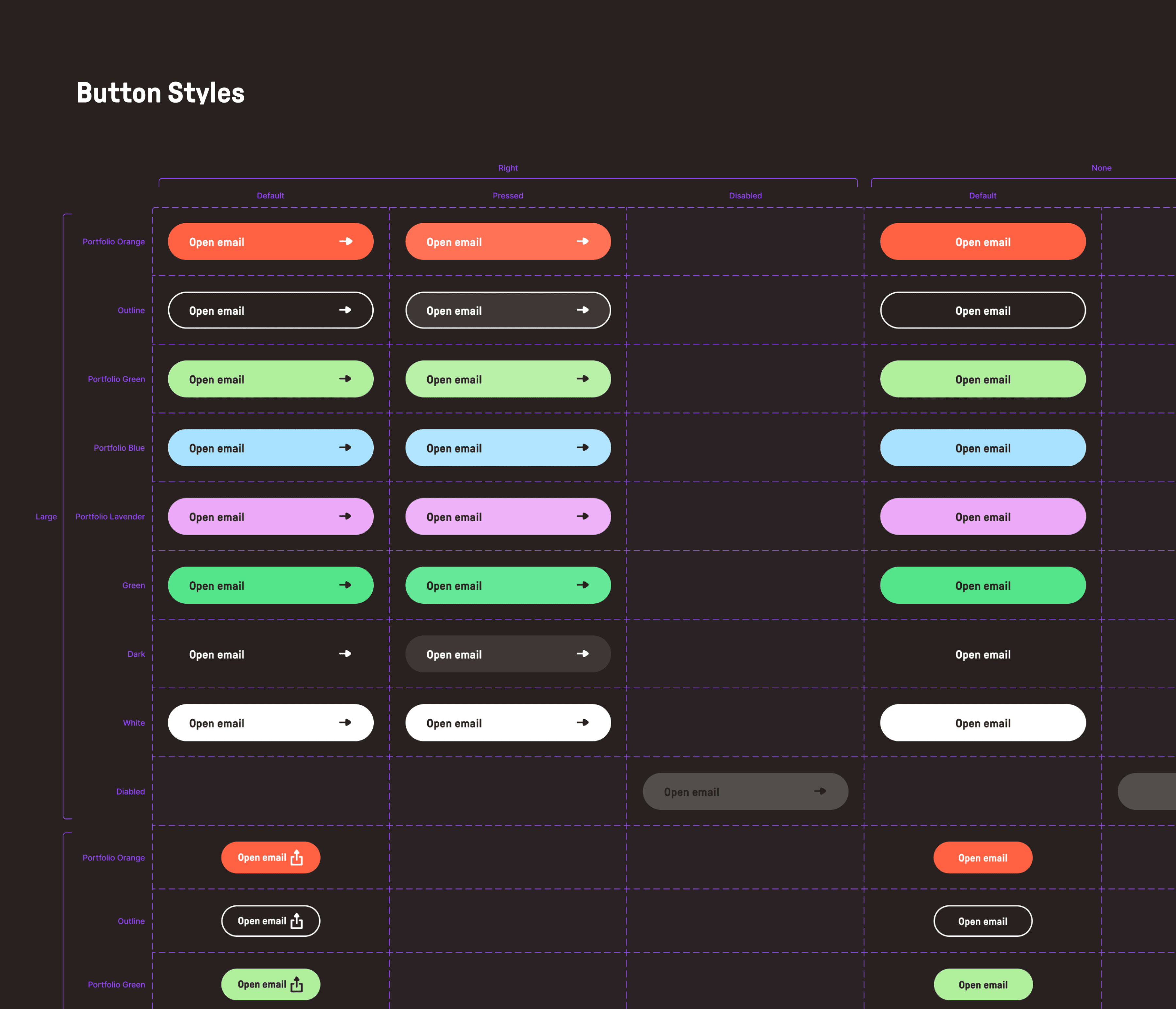Click arrow on Portfolio Lavender default button
The height and width of the screenshot is (1009, 1176).
345,516
